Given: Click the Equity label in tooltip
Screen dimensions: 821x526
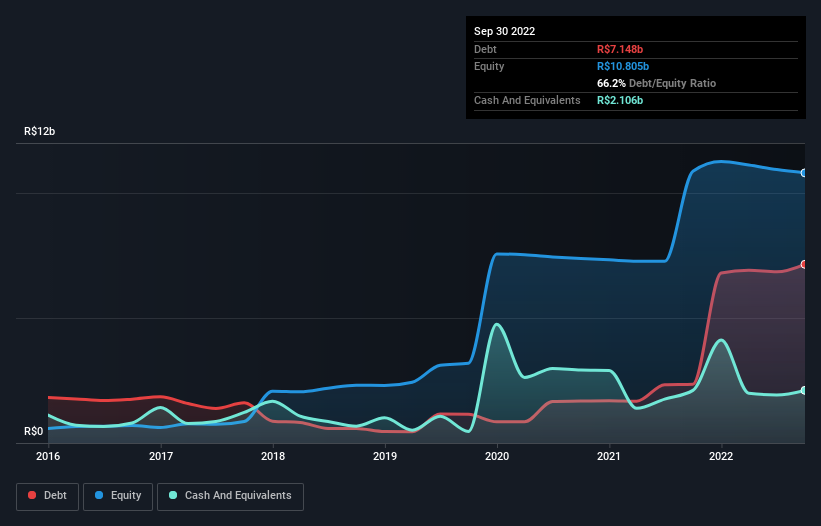Looking at the screenshot, I should click(489, 66).
